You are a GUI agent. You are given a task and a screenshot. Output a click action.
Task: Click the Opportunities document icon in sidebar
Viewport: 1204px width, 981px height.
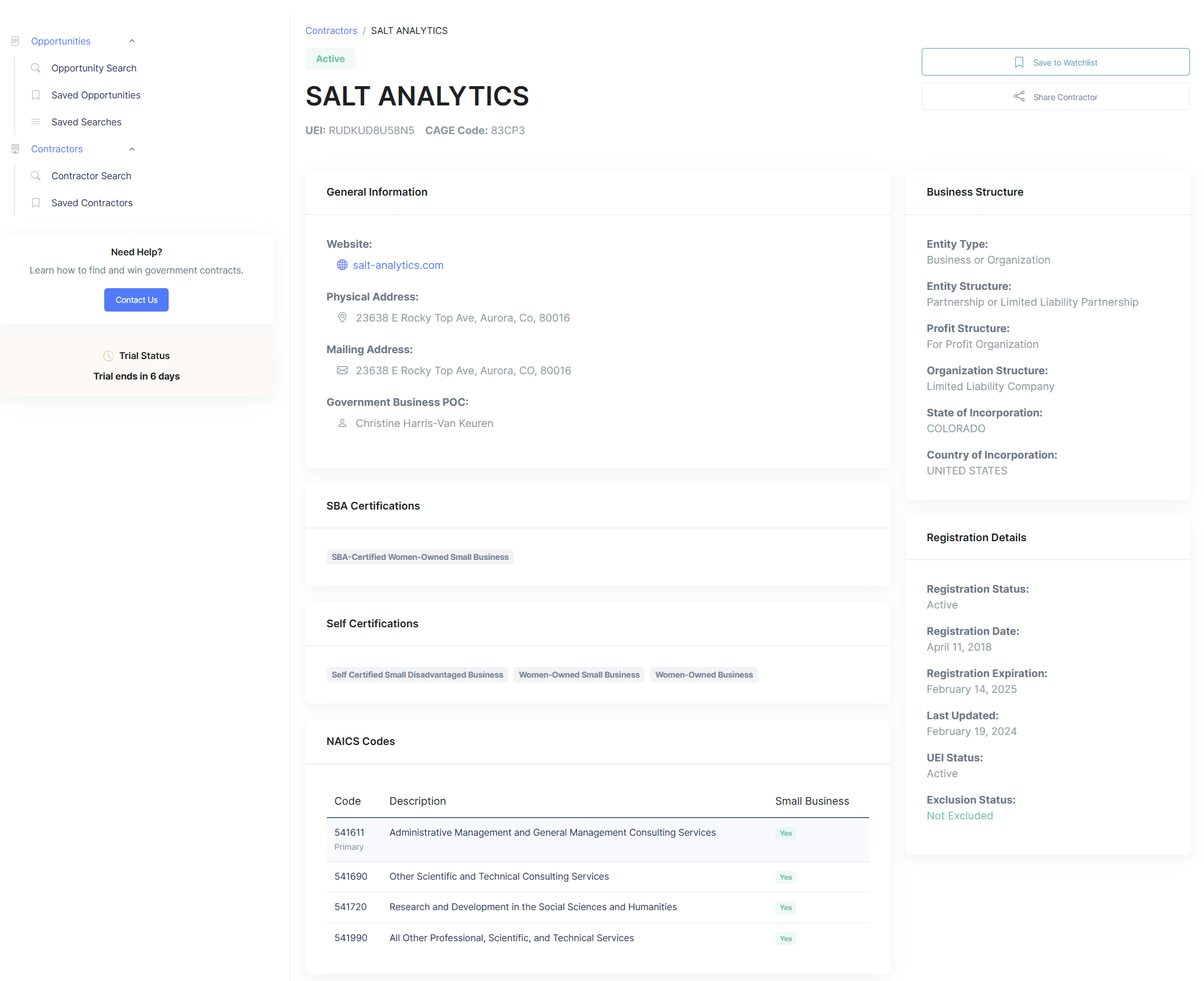coord(15,41)
